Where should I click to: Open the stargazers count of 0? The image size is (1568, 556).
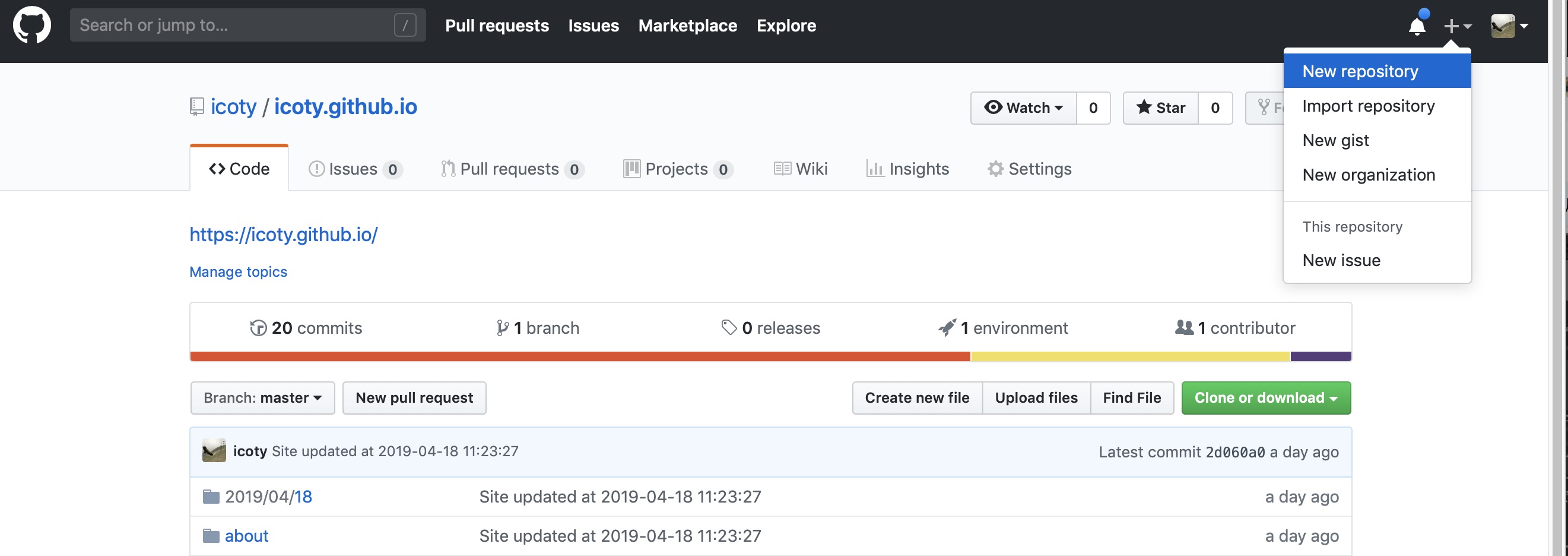pos(1215,108)
